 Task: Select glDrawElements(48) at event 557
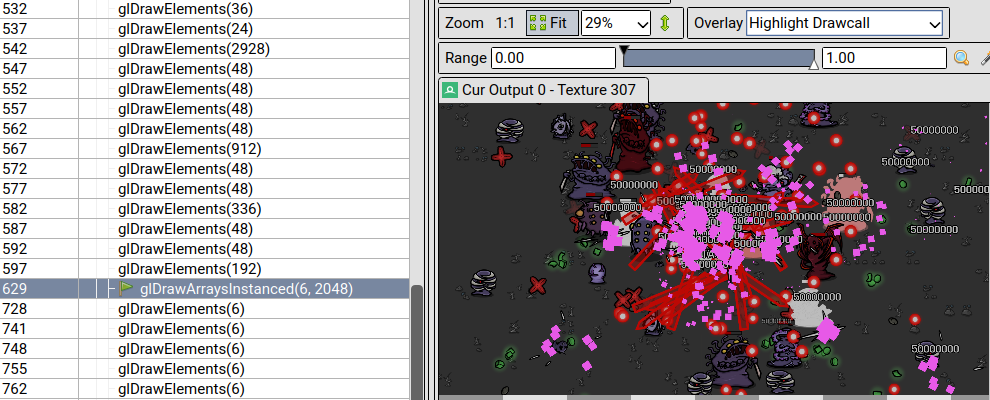186,109
